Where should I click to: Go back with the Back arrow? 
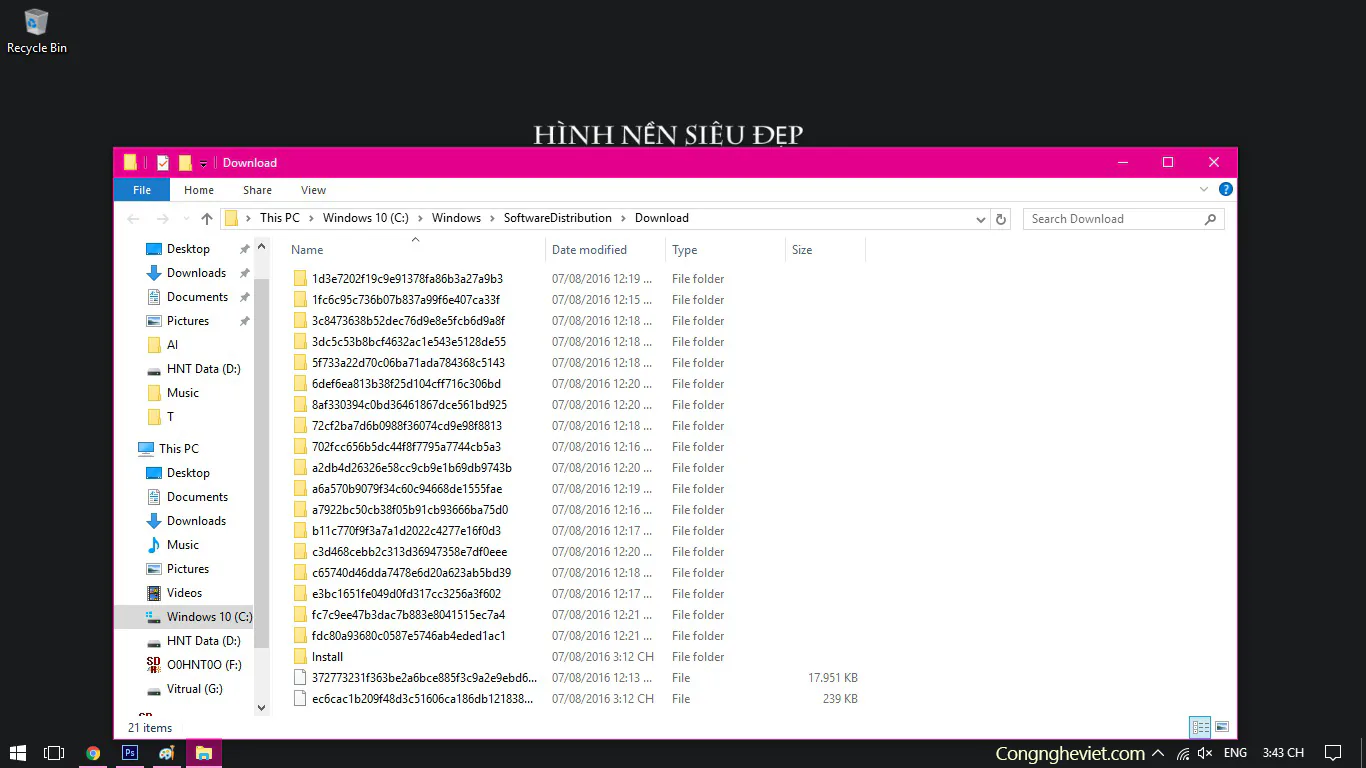pyautogui.click(x=133, y=218)
